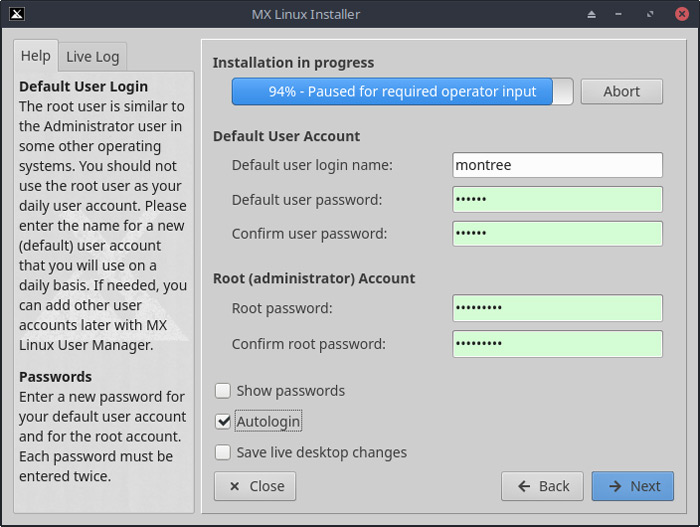Proceed by clicking Next

click(632, 486)
